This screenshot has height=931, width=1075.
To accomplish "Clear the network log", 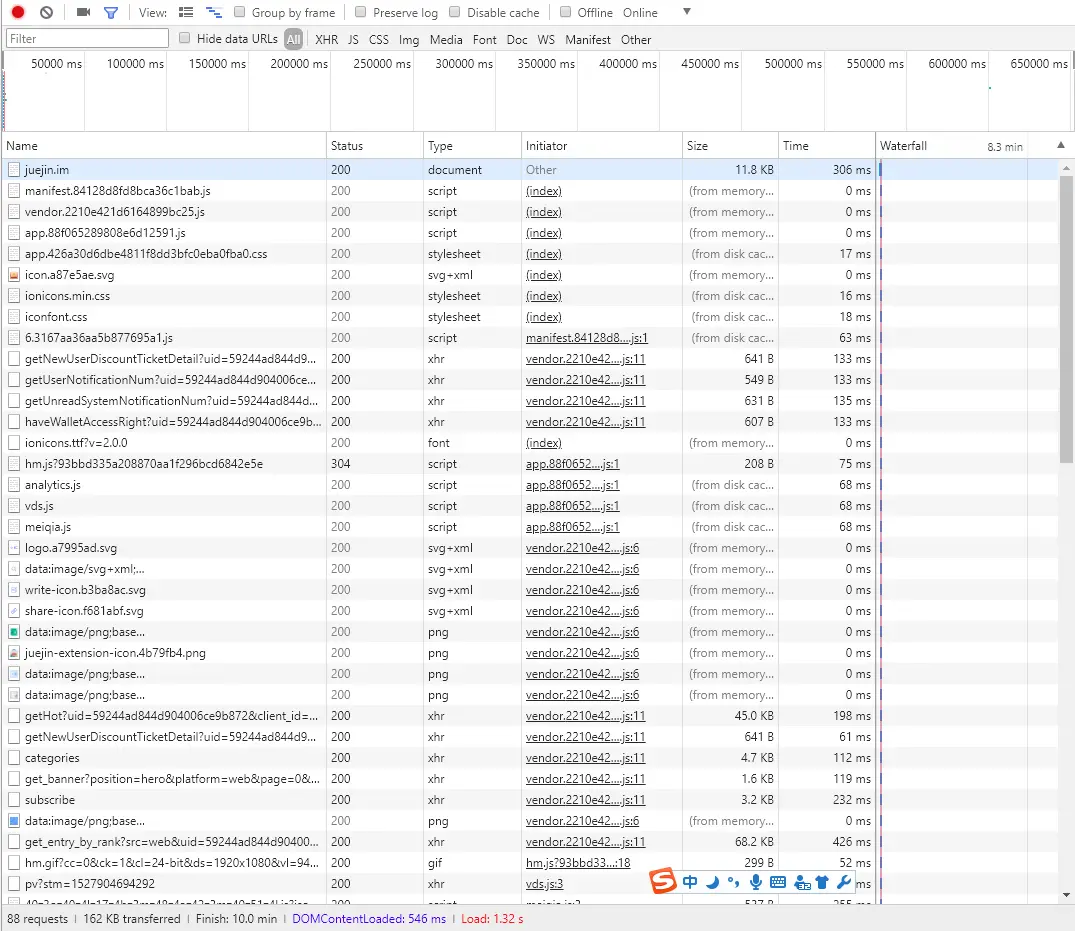I will pos(46,12).
